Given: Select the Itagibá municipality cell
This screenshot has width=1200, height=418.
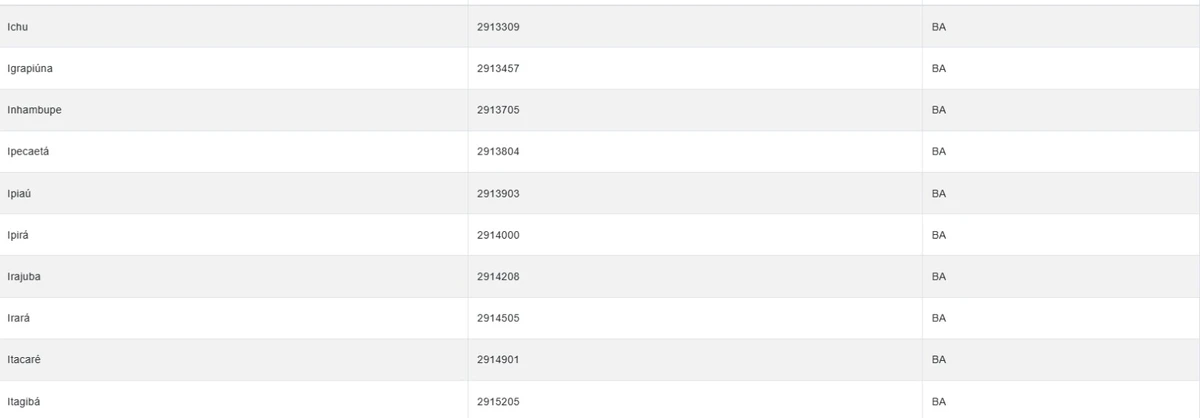Looking at the screenshot, I should 24,402.
